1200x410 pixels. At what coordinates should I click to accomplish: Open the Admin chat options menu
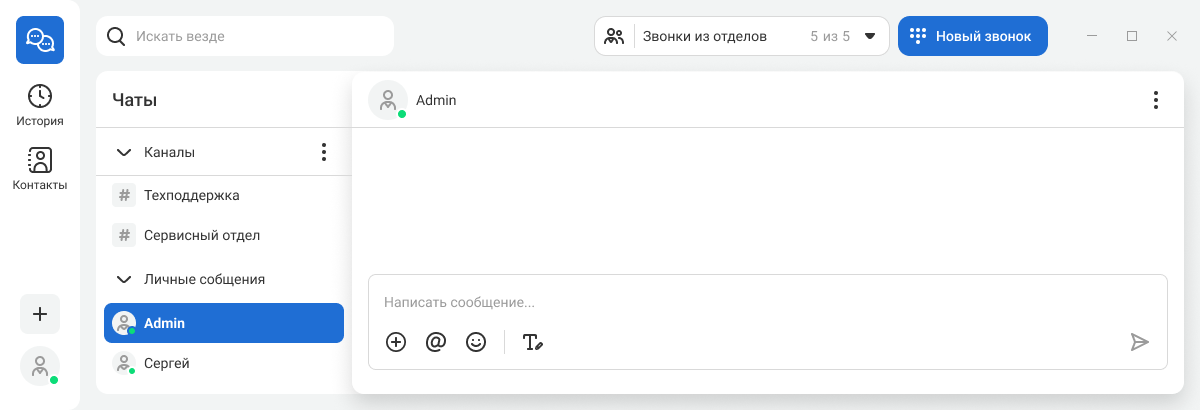[1155, 100]
